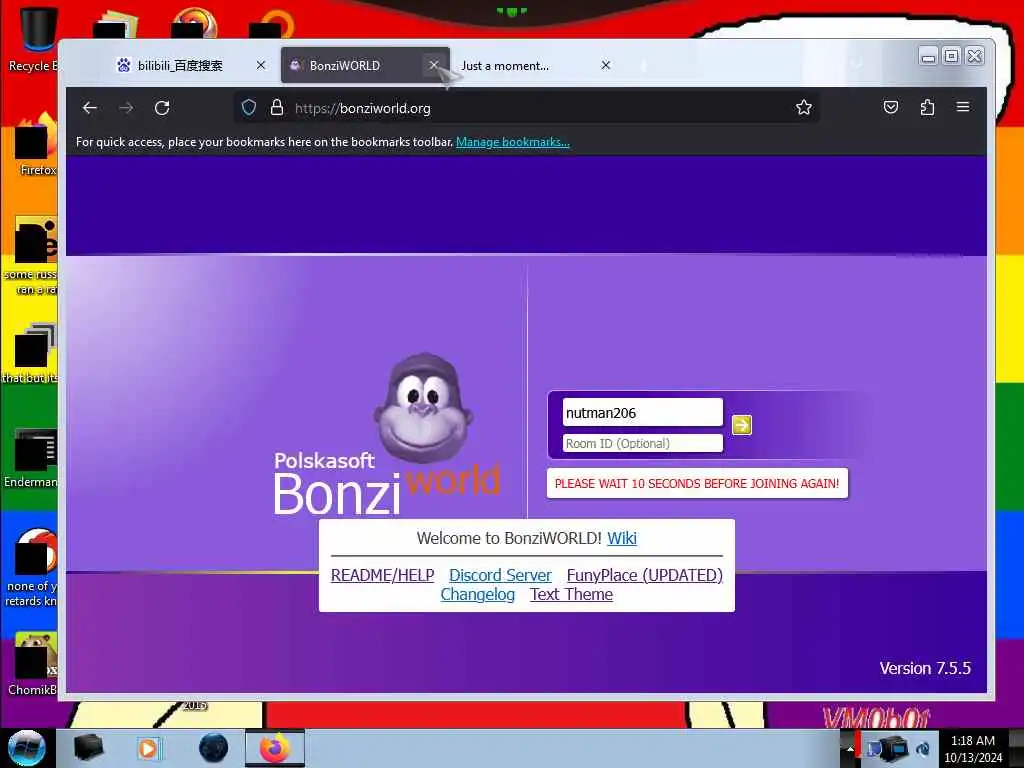This screenshot has height=768, width=1024.
Task: Click the wait 10 seconds warning message
Action: tap(697, 483)
